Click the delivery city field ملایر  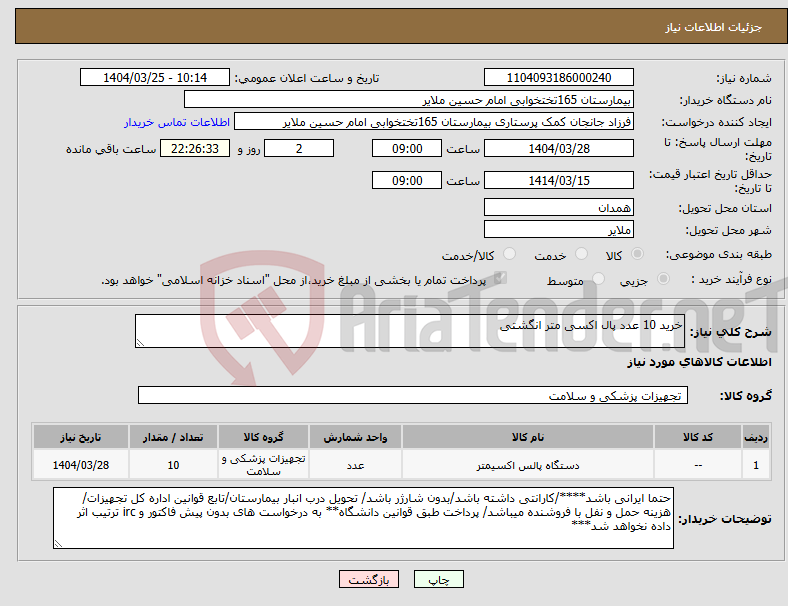(x=558, y=229)
